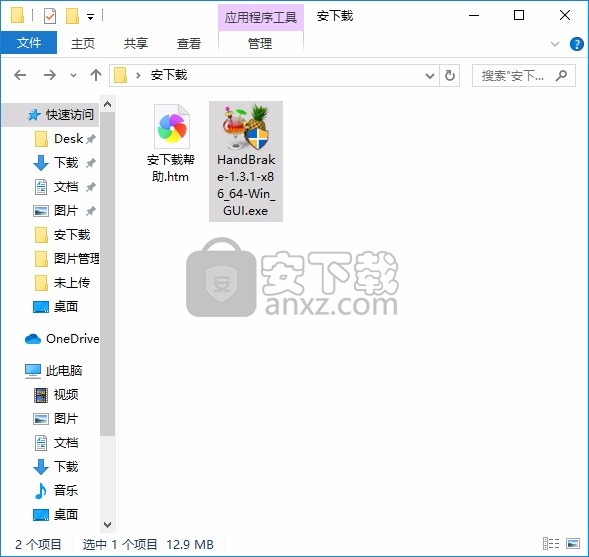Click the blue download arrow under 此电脑
The height and width of the screenshot is (557, 589).
click(x=41, y=467)
